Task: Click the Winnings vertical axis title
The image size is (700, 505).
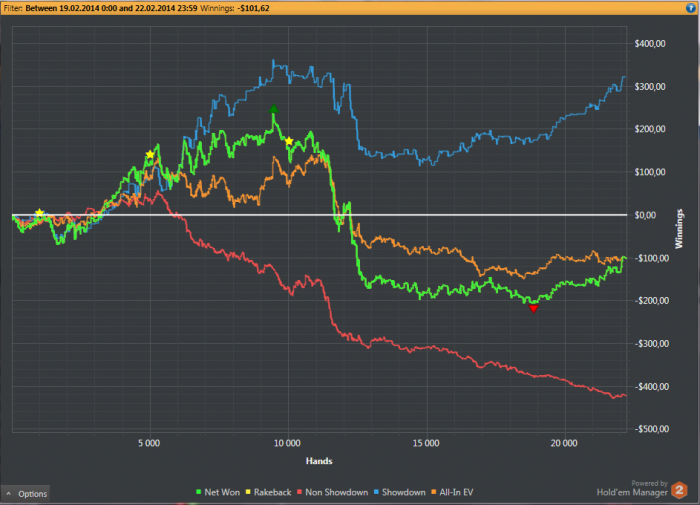Action: (x=679, y=229)
